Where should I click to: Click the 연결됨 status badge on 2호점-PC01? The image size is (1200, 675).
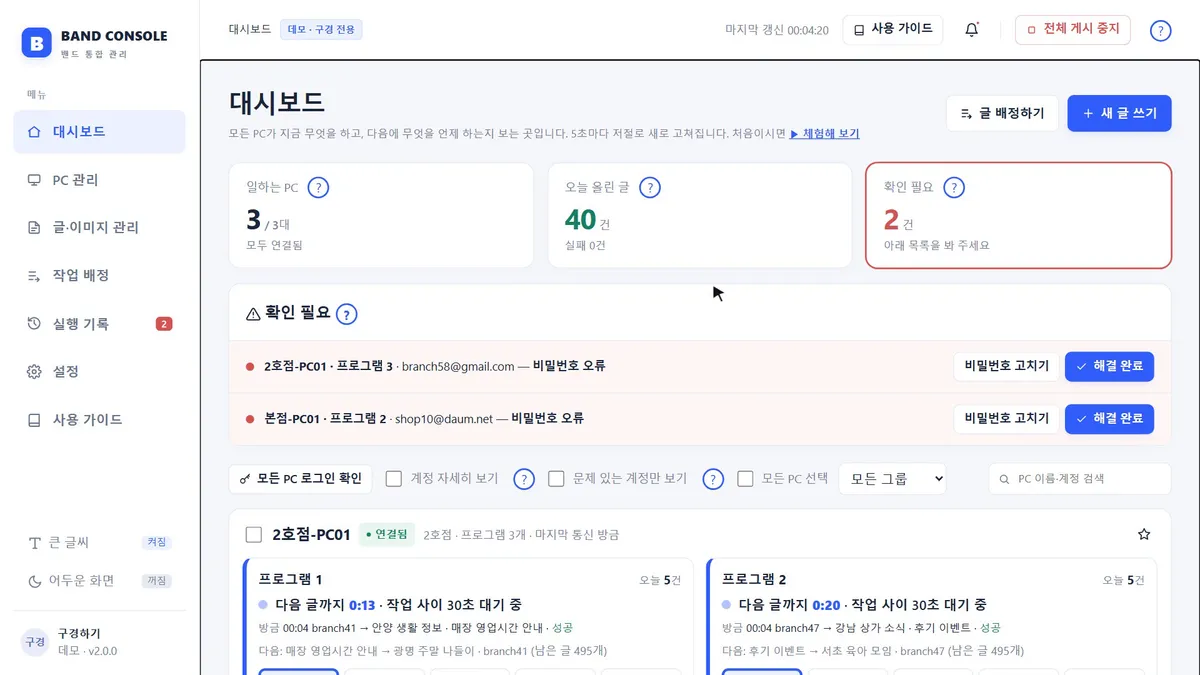(x=387, y=535)
